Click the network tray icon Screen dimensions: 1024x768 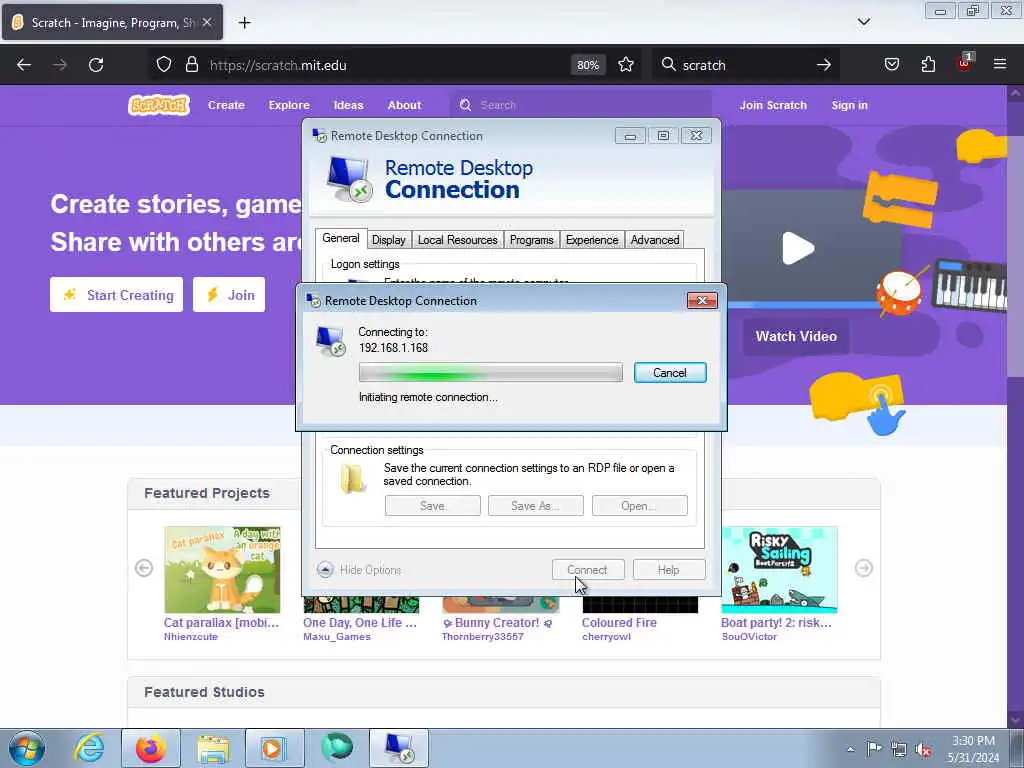[x=899, y=750]
